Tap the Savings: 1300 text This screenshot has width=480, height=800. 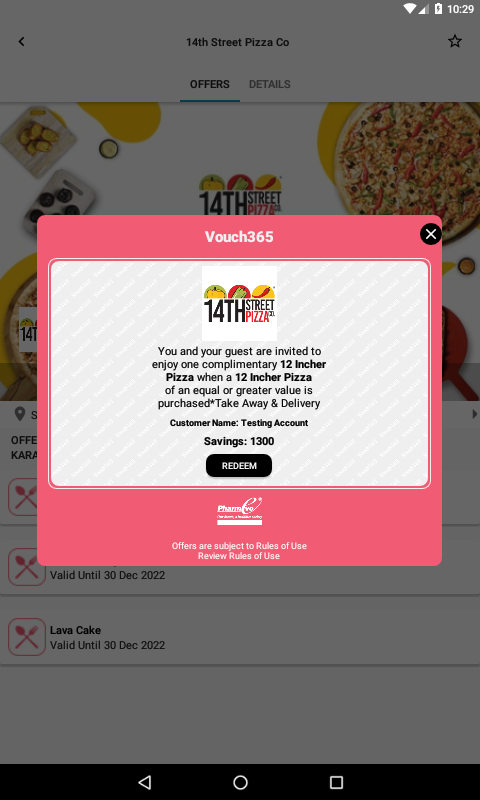click(x=239, y=441)
